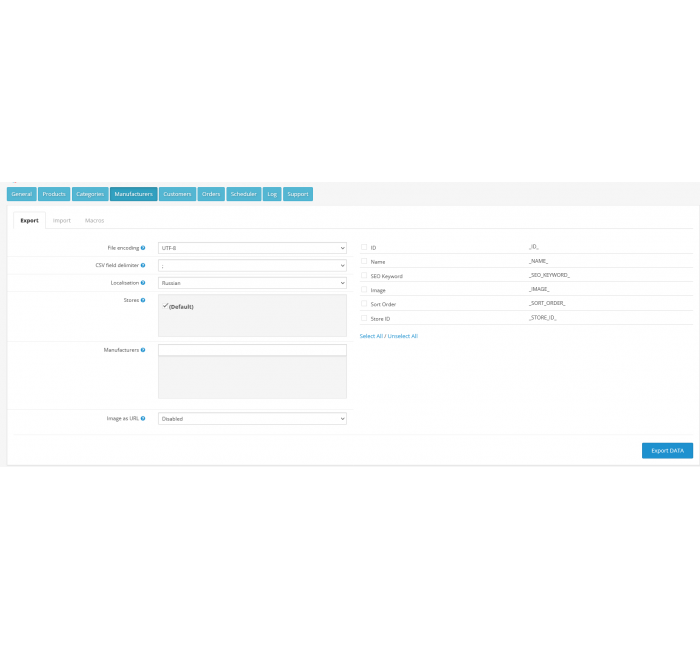Click the _SEO_KEYWORD_ macro text

pos(549,275)
